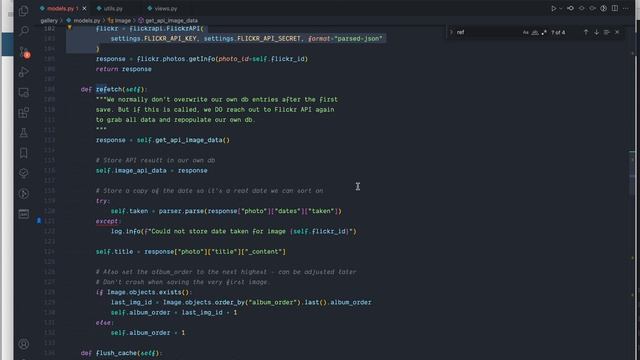Open the Accounts menu in activity bar
Screen dimensions: 640x360
pos(24,344)
